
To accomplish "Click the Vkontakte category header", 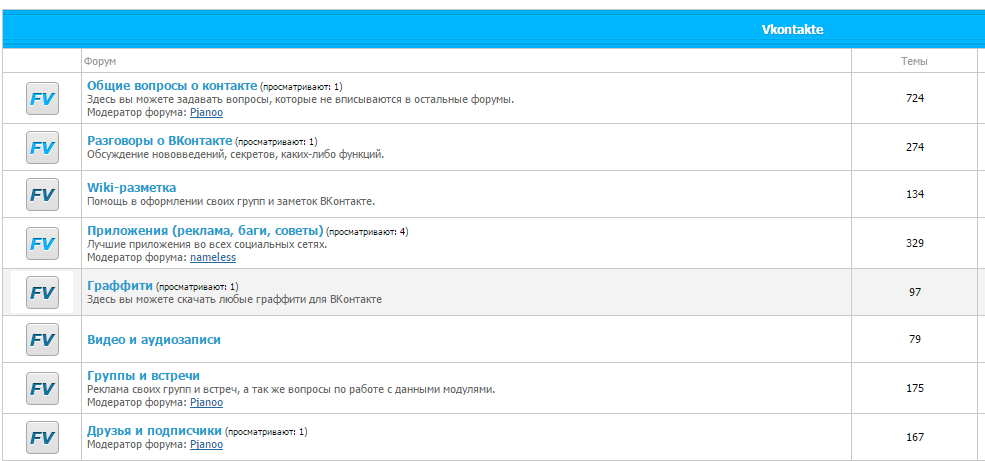I will 792,30.
